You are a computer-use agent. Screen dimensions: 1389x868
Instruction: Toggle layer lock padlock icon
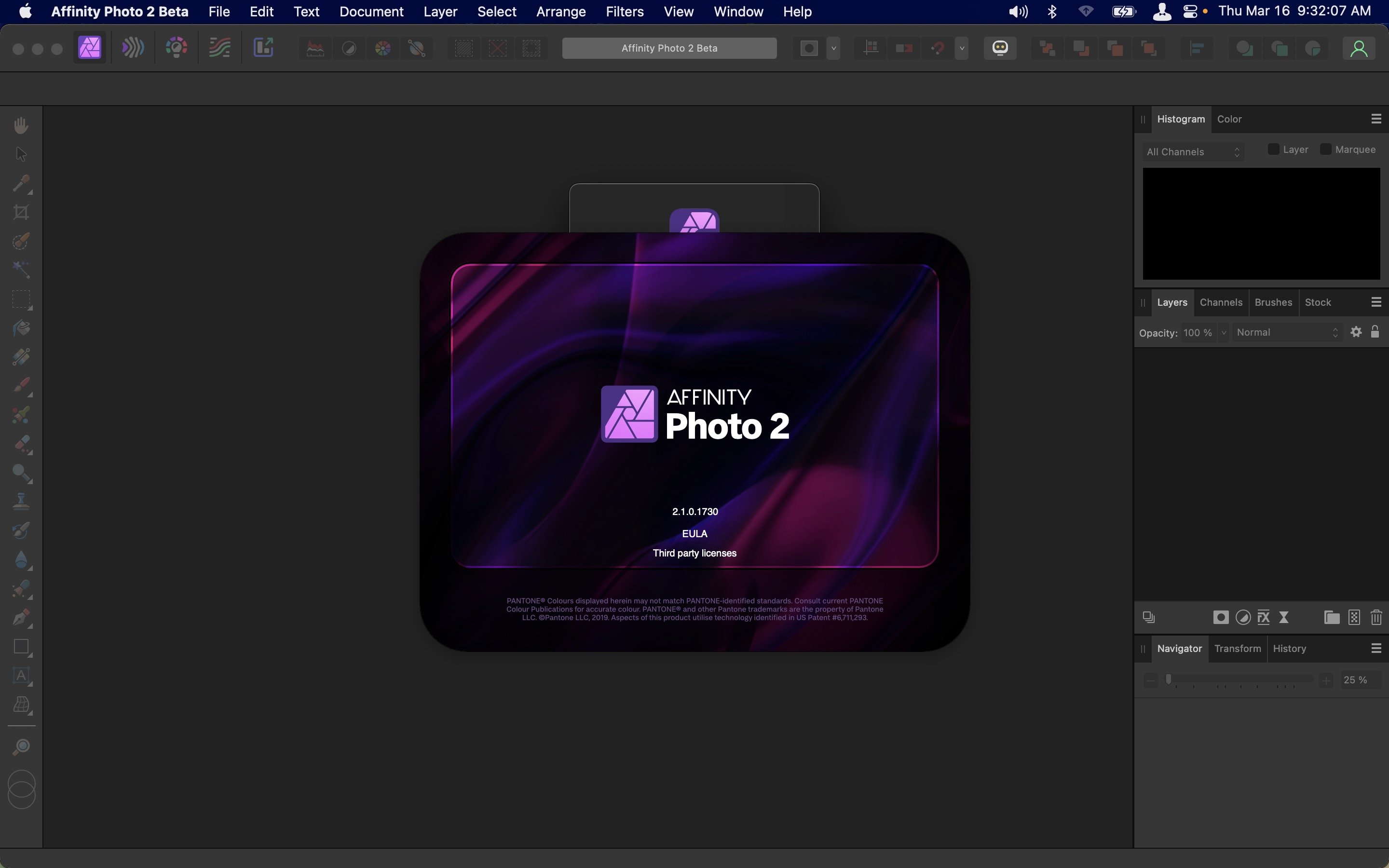tap(1375, 332)
